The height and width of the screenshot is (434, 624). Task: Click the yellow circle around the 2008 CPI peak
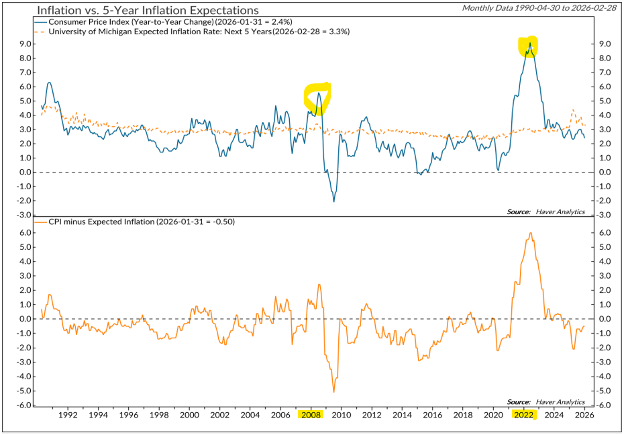319,95
